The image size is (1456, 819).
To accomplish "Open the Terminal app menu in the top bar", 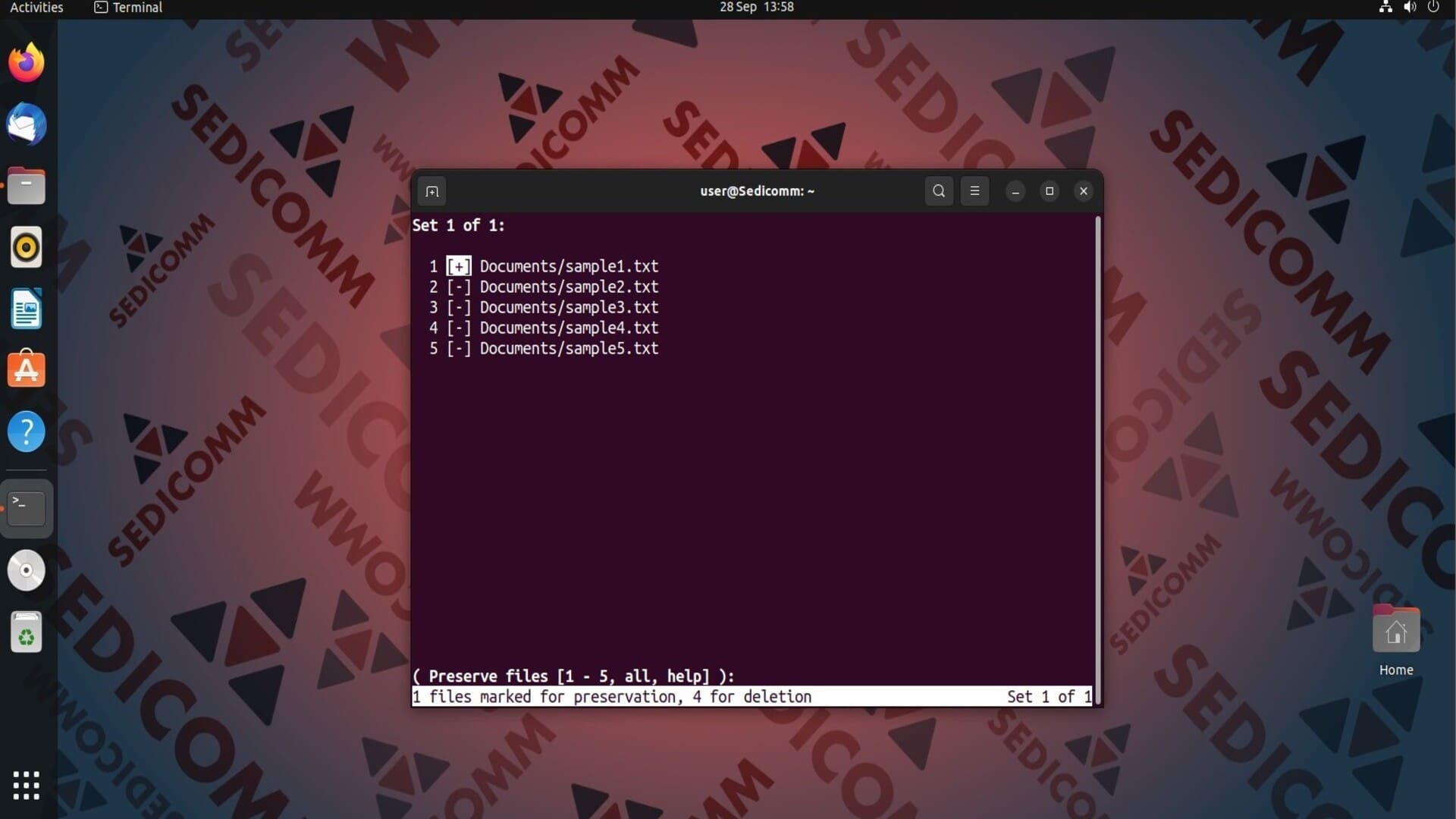I will tap(128, 8).
